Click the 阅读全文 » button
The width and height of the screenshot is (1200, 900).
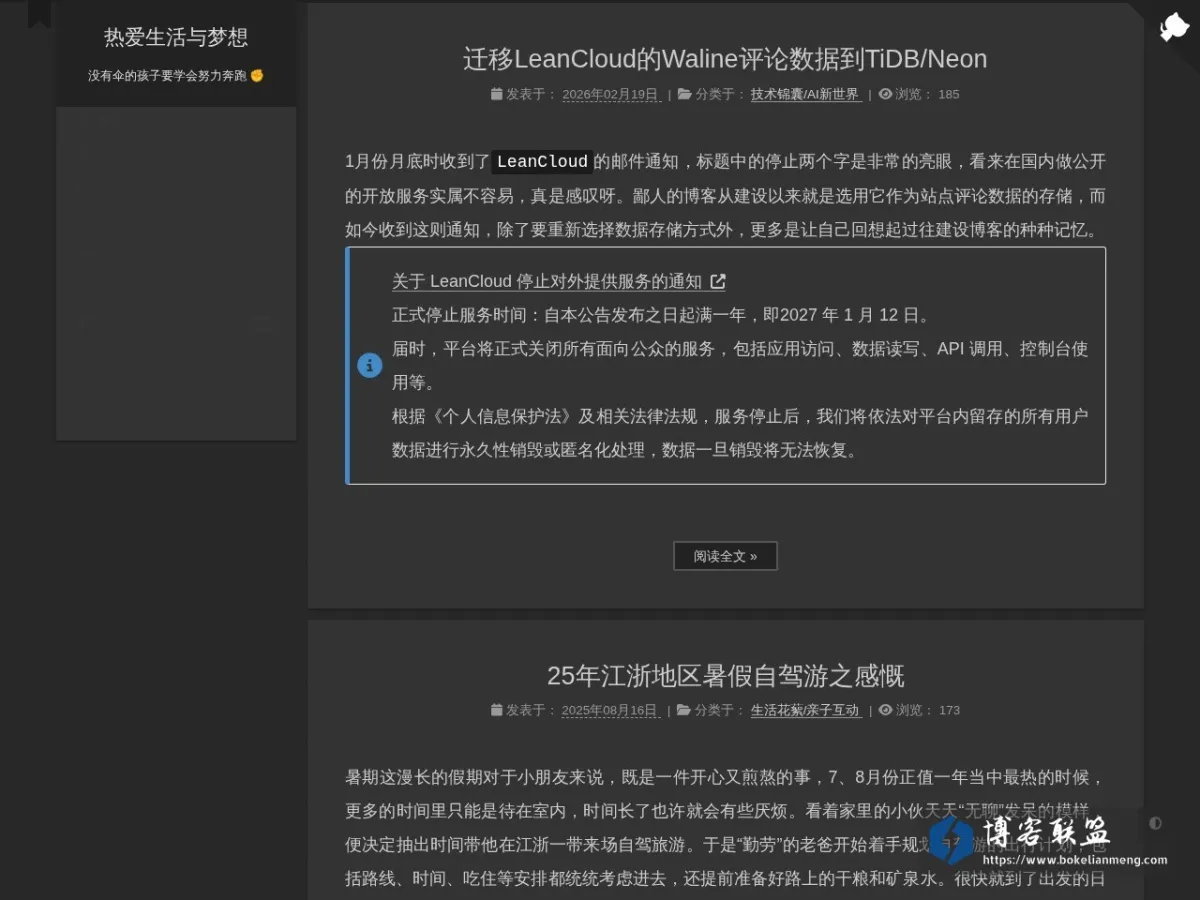[x=725, y=556]
